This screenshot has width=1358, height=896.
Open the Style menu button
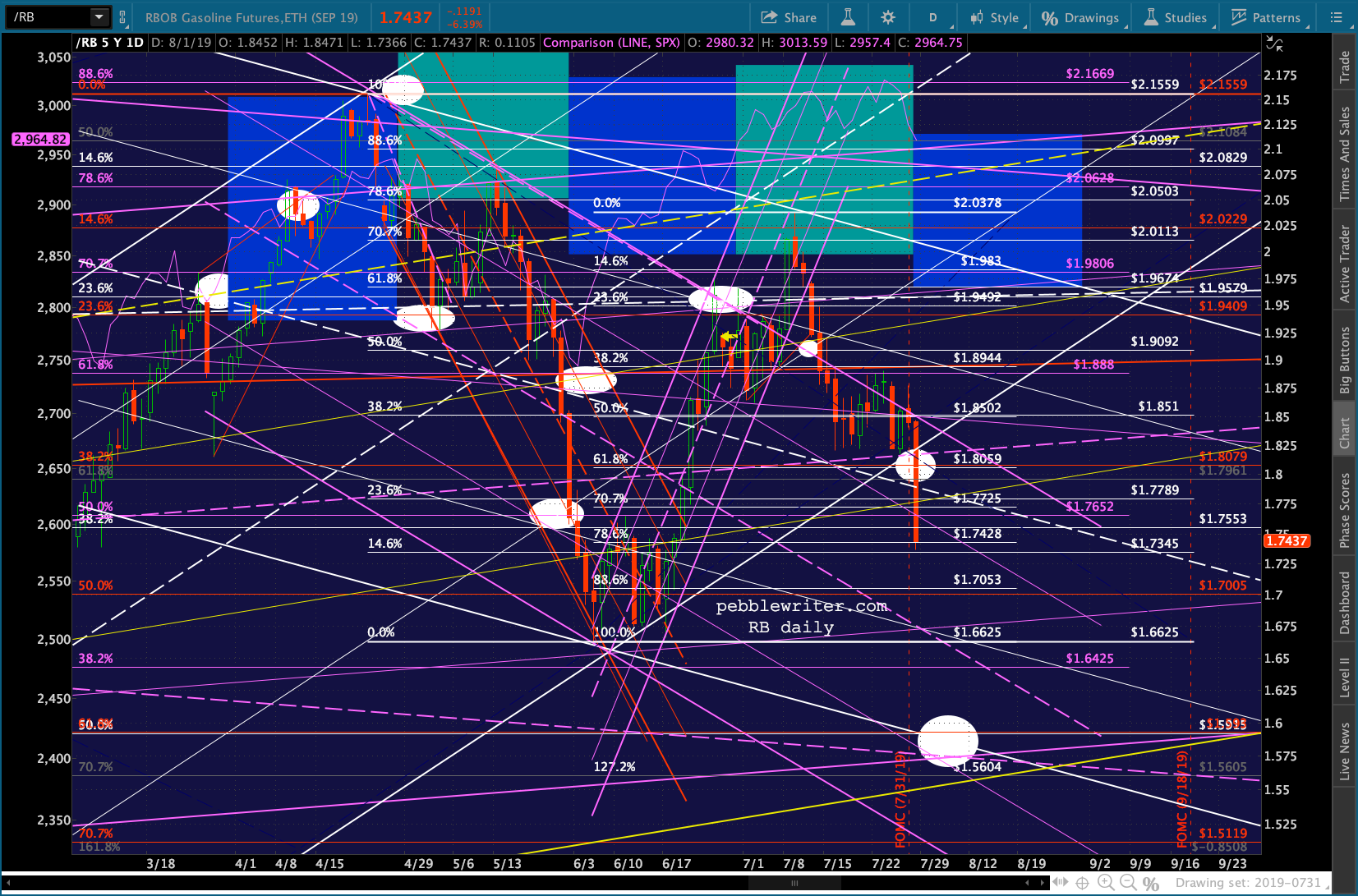(x=995, y=17)
